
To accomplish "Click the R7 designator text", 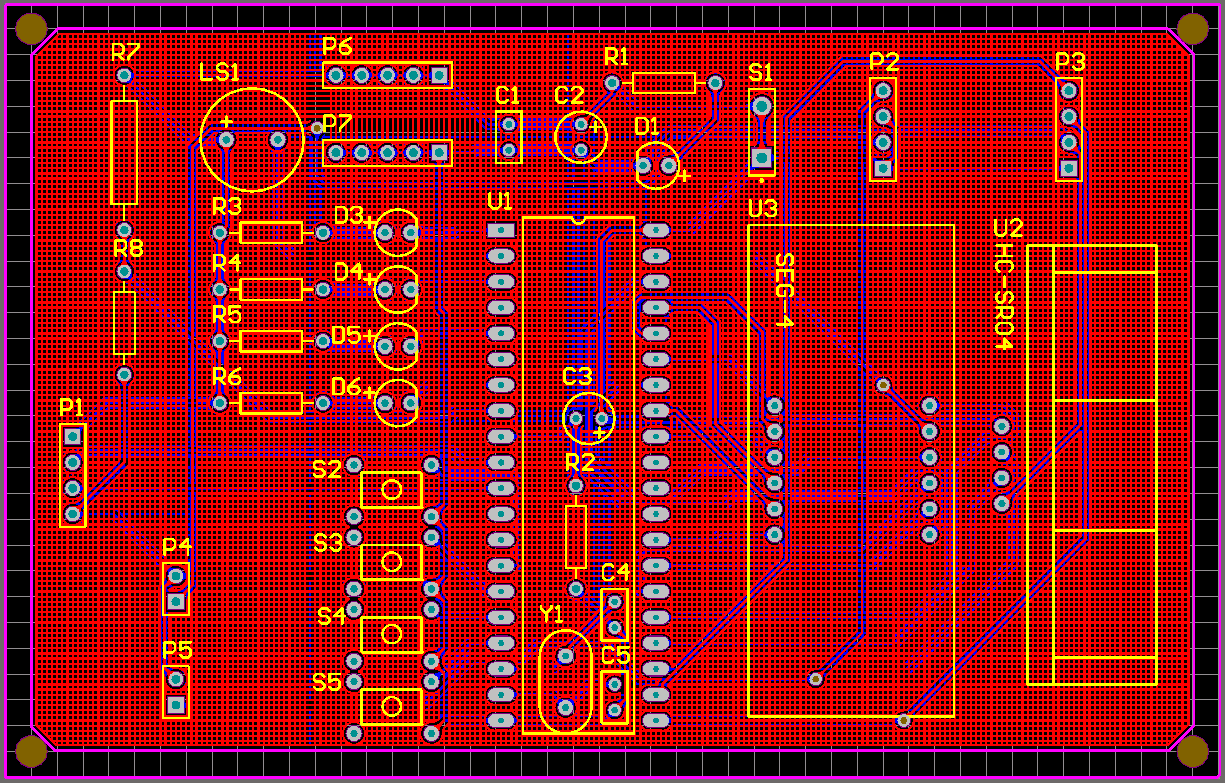I will pyautogui.click(x=125, y=51).
